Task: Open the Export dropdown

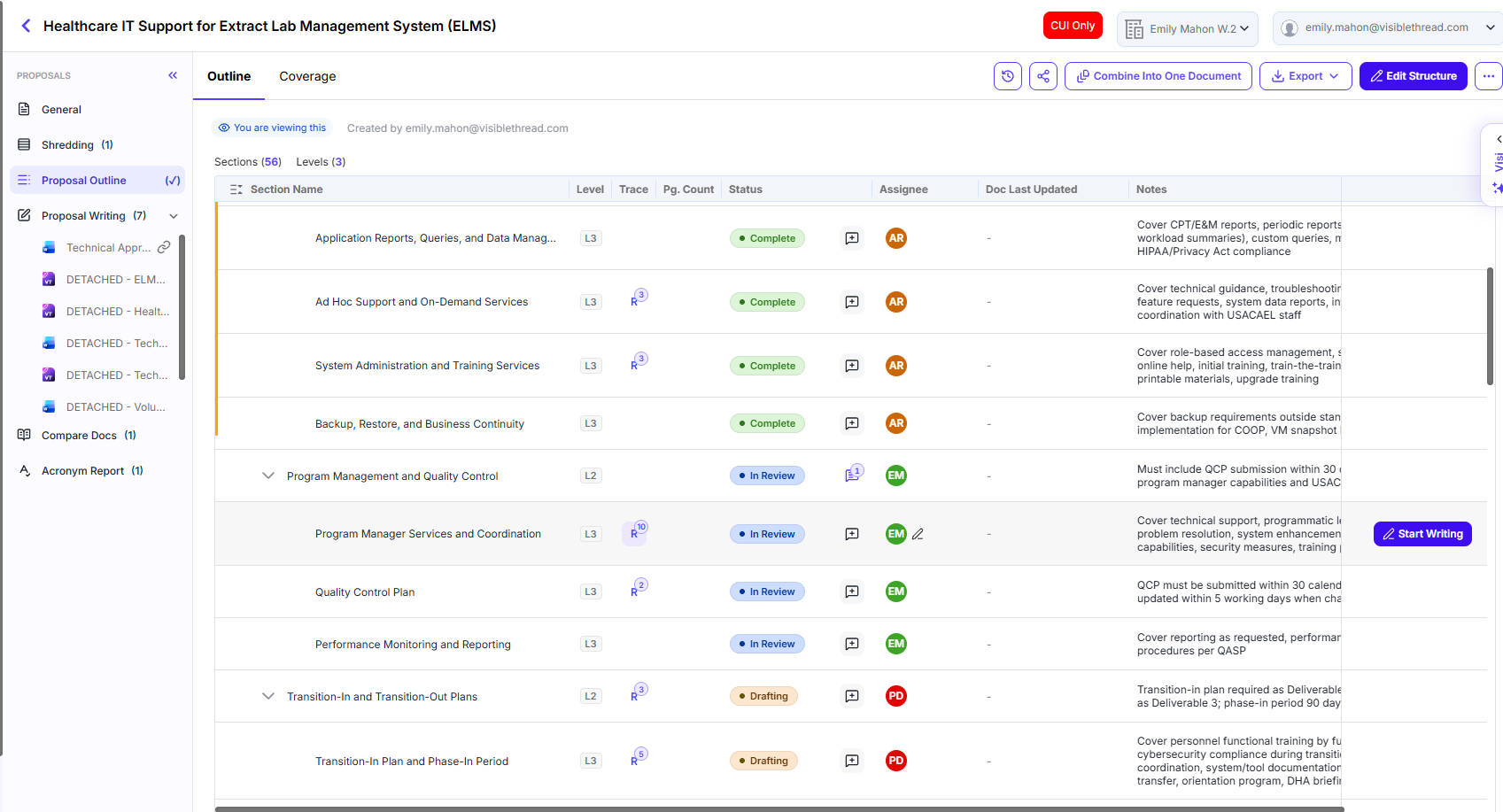Action: [x=1305, y=76]
